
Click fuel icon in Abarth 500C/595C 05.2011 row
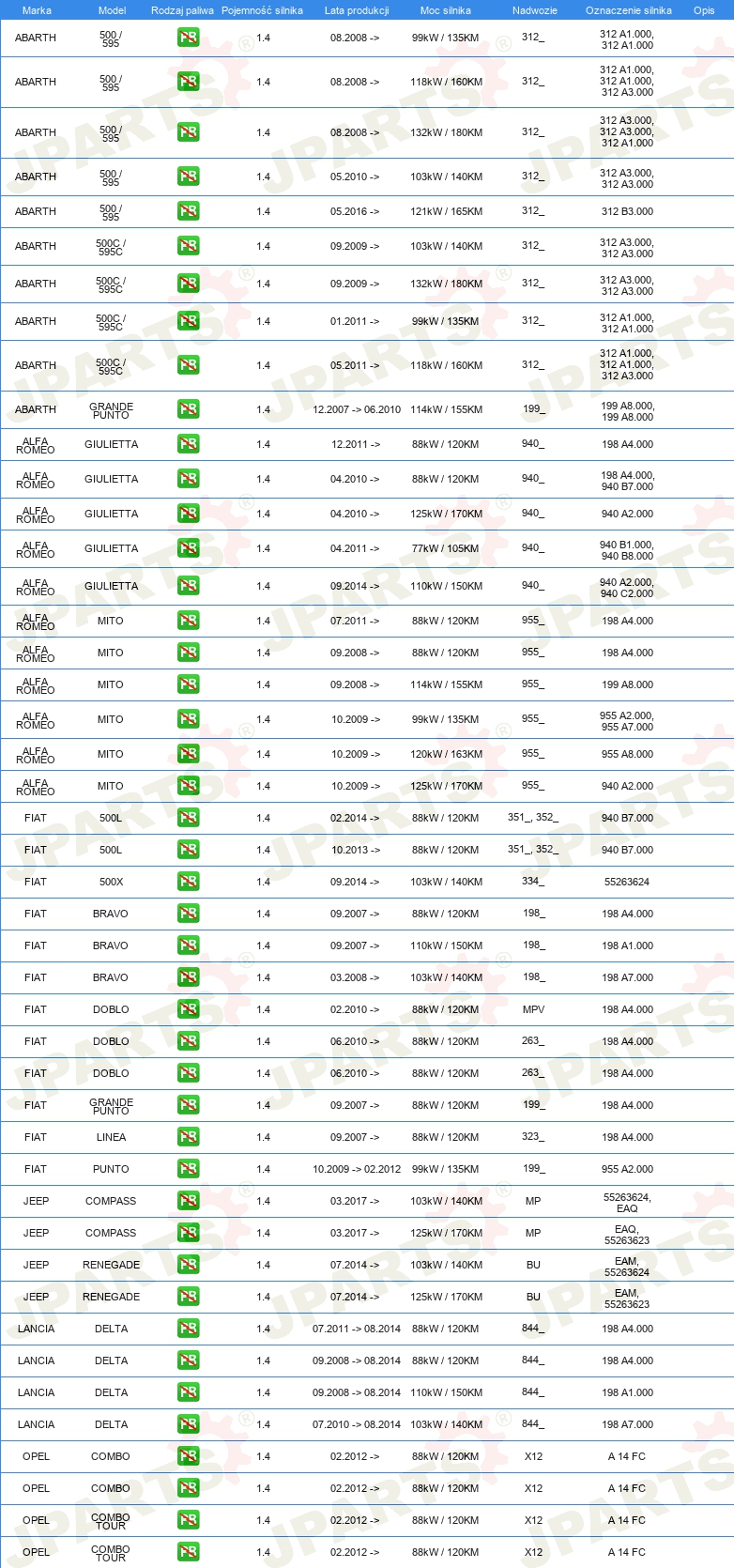coord(188,365)
